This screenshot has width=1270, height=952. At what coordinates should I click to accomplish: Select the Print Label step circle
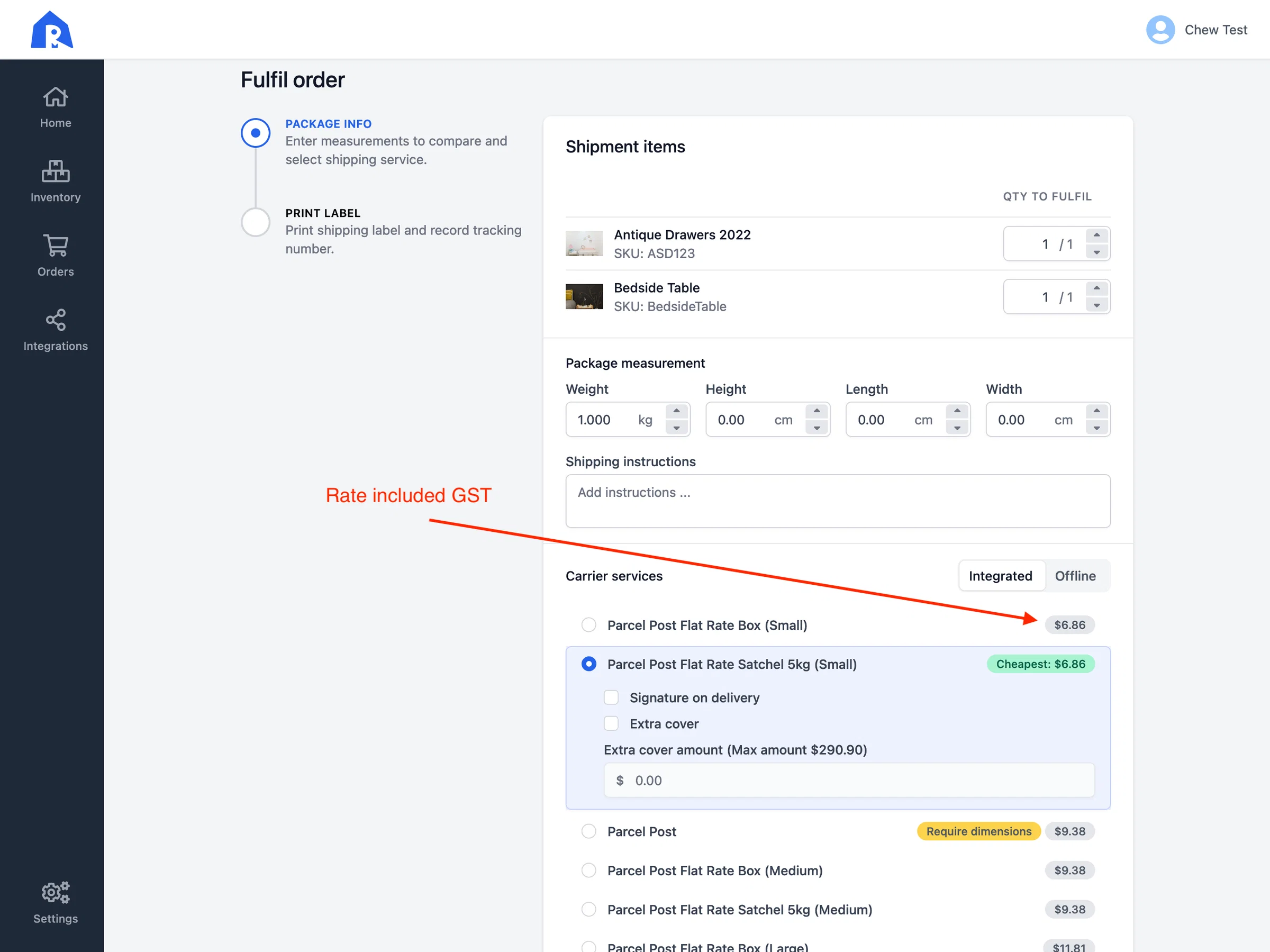pyautogui.click(x=256, y=222)
